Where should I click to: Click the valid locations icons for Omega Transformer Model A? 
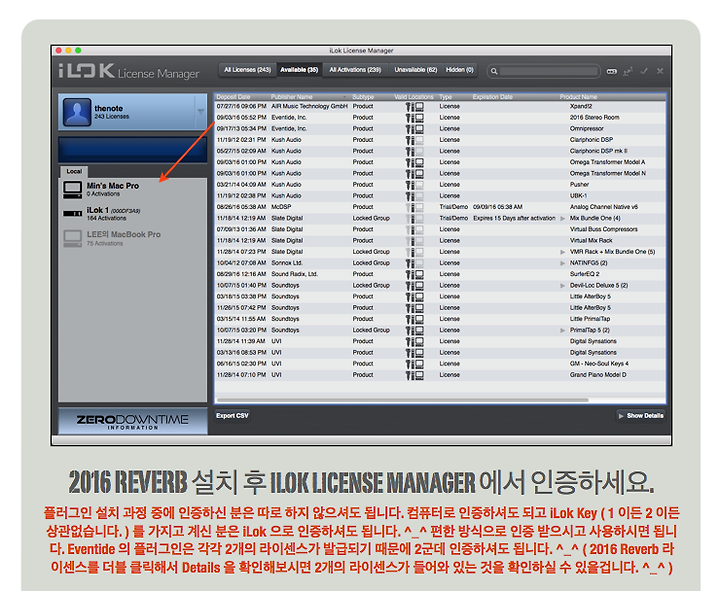(415, 163)
